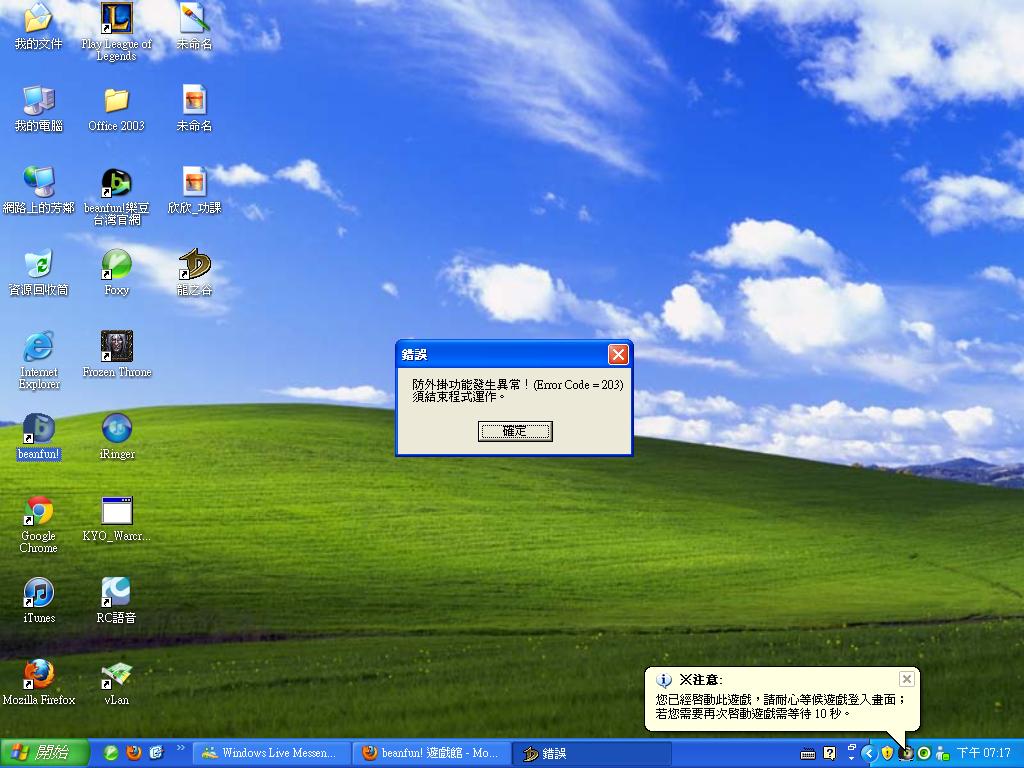Click the language bar keyboard icon
The width and height of the screenshot is (1024, 768).
[808, 754]
